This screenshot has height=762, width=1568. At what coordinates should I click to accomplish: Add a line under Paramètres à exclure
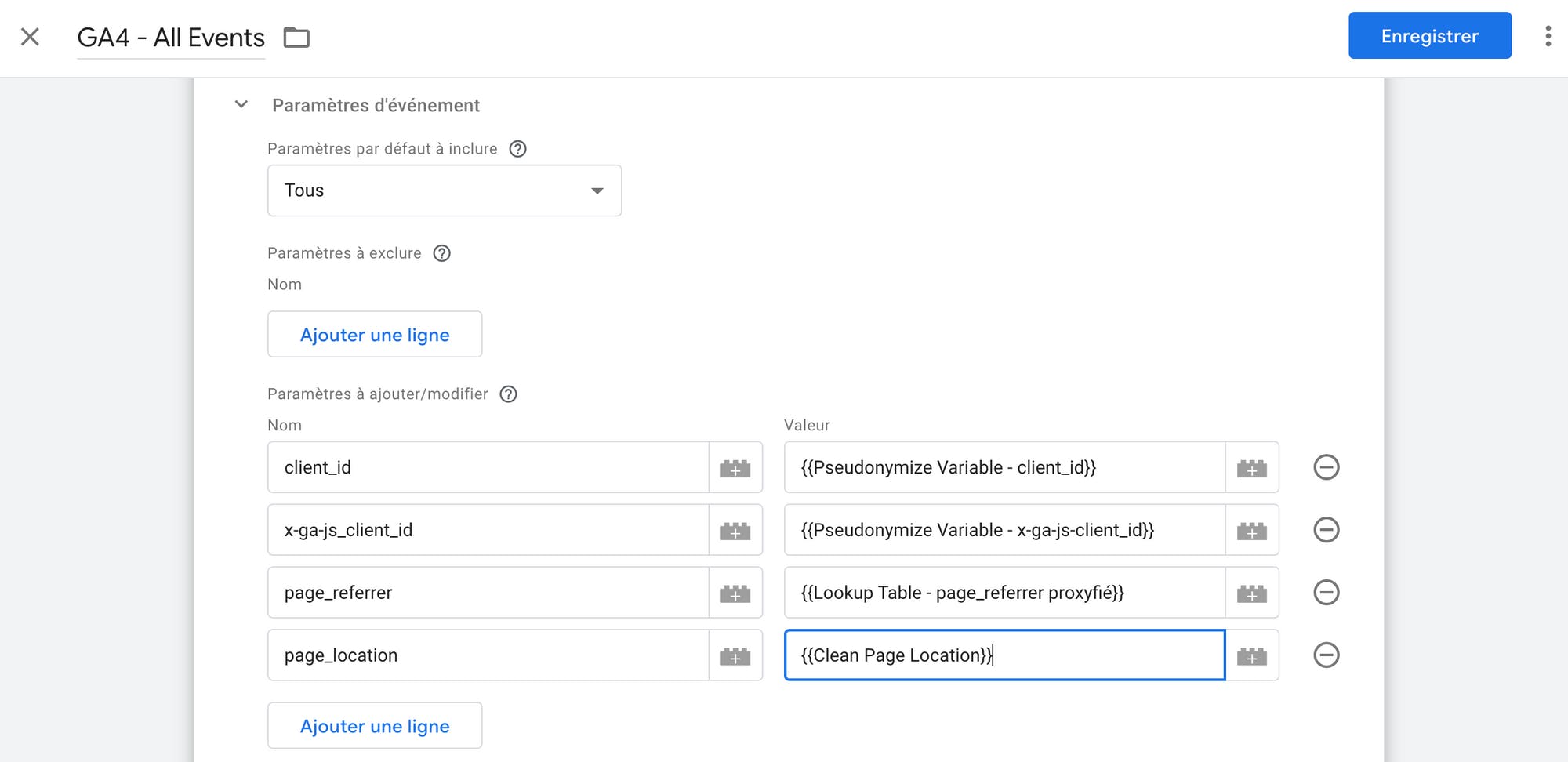click(375, 334)
